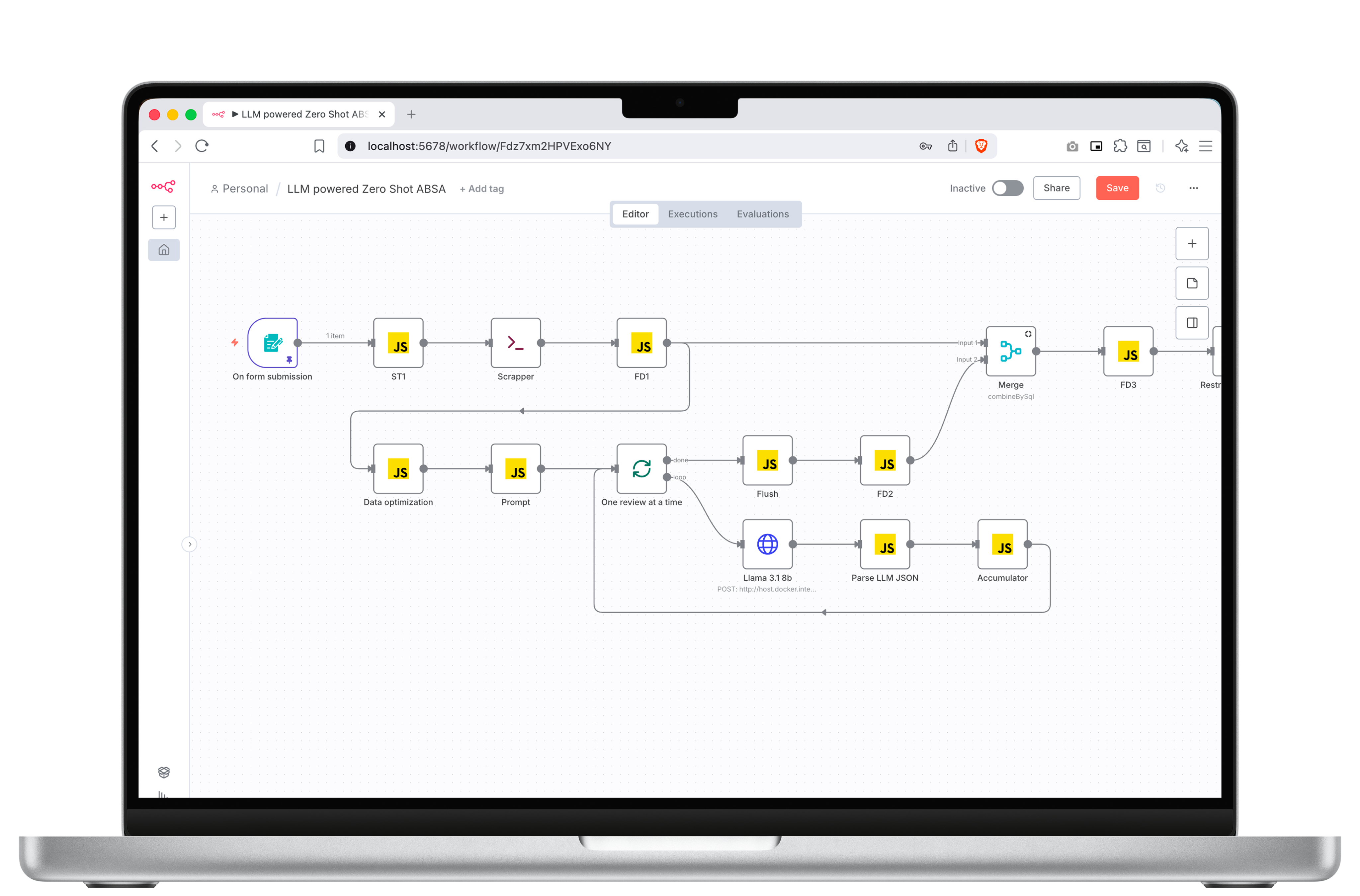Click the workflow name LLM powered Zero Shot ABSA
Screen dimensions: 1360x896
coord(366,189)
